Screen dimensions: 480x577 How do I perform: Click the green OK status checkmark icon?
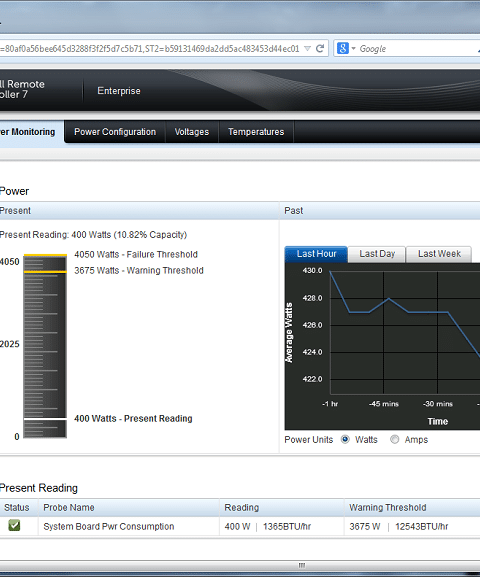click(x=14, y=526)
